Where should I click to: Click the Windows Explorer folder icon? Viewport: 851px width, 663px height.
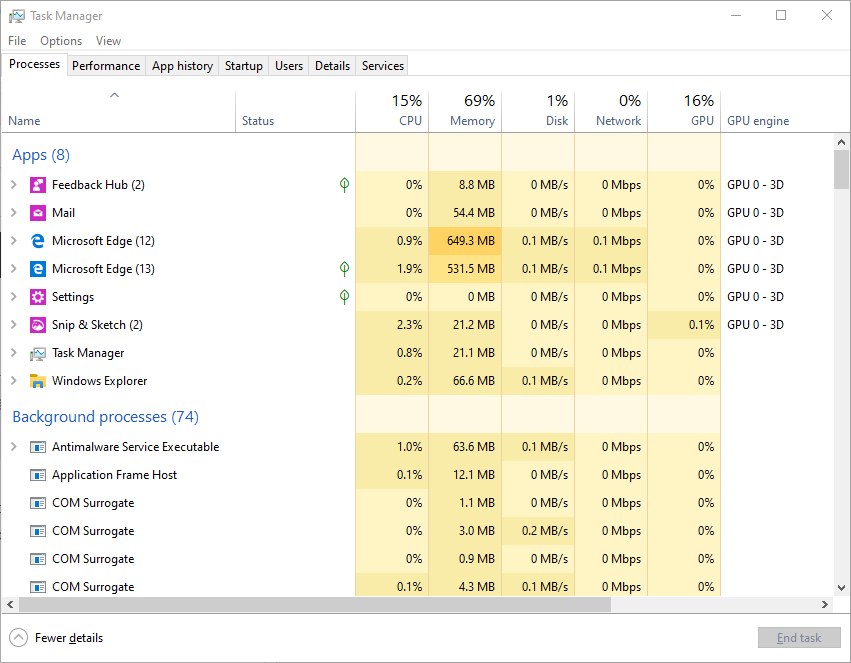point(37,381)
